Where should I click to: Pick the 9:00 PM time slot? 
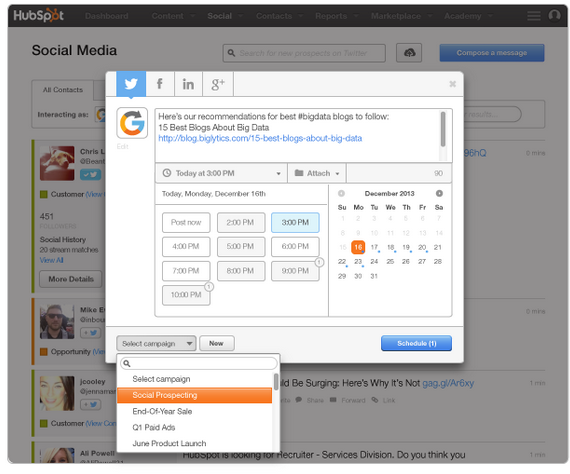(x=295, y=271)
